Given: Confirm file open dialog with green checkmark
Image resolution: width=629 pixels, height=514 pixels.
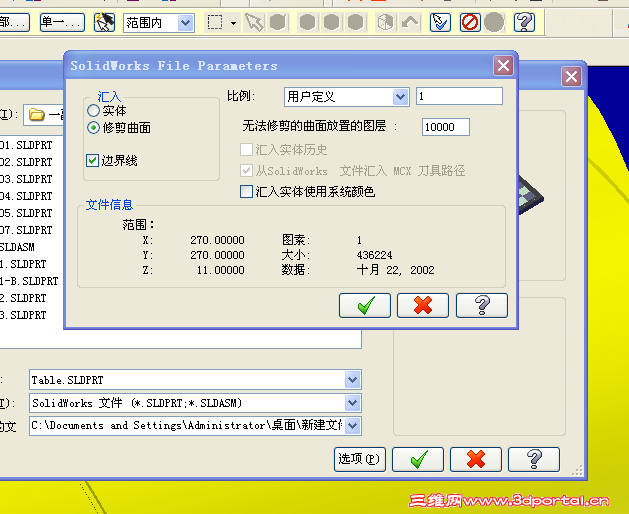Looking at the screenshot, I should pos(418,459).
